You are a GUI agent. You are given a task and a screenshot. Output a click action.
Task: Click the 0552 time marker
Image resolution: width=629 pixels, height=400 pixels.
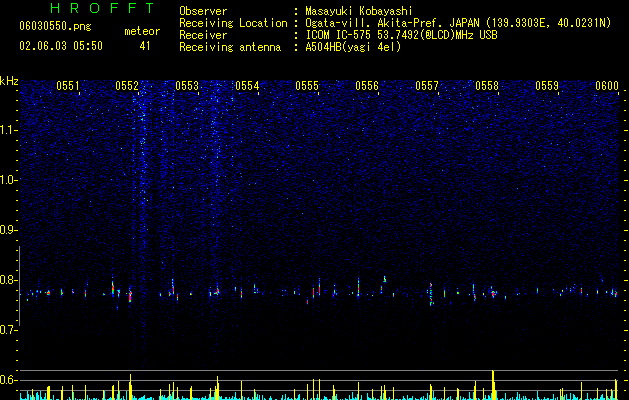click(x=127, y=86)
